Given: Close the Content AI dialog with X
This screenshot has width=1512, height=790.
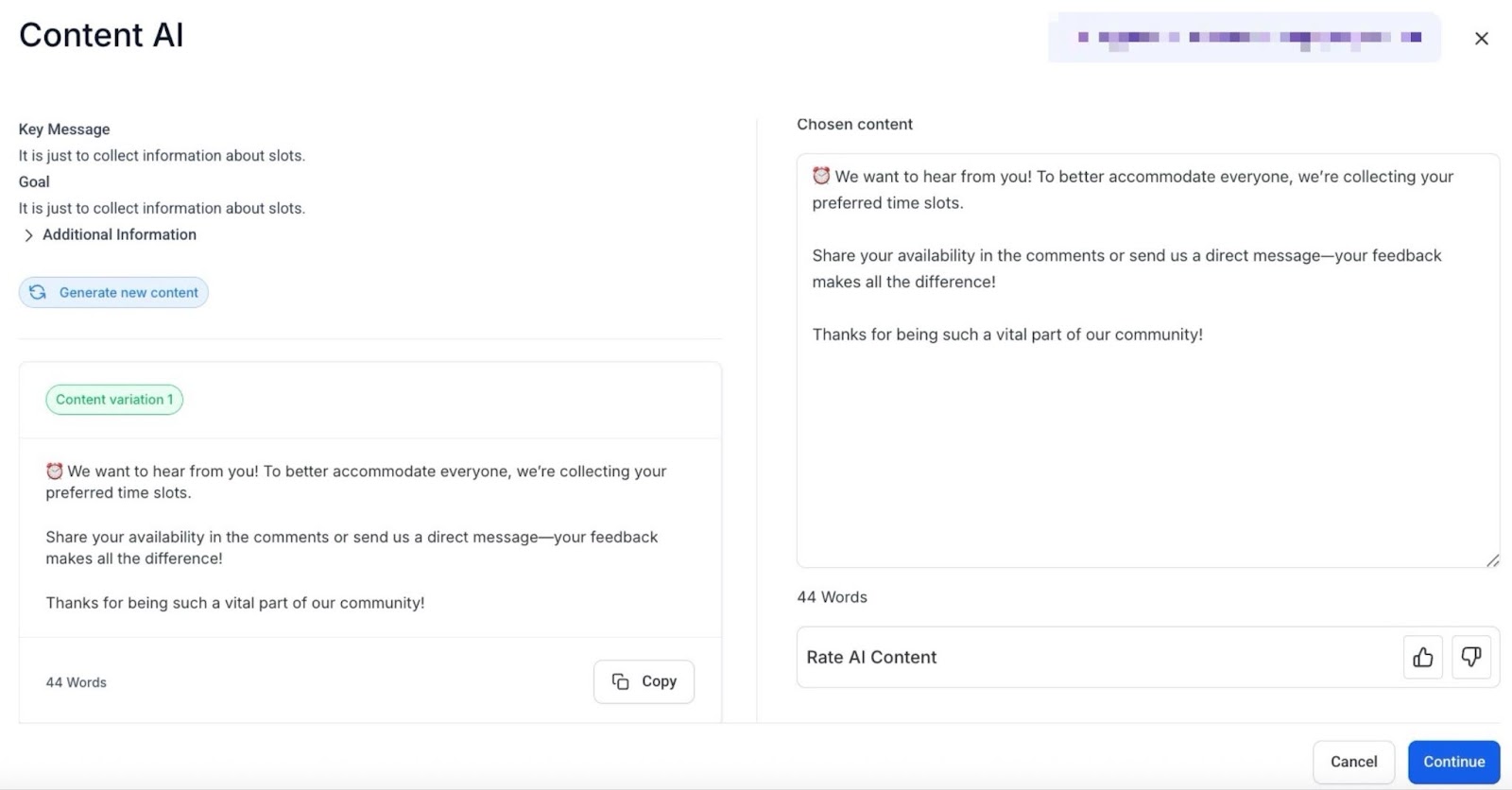Looking at the screenshot, I should 1481,39.
